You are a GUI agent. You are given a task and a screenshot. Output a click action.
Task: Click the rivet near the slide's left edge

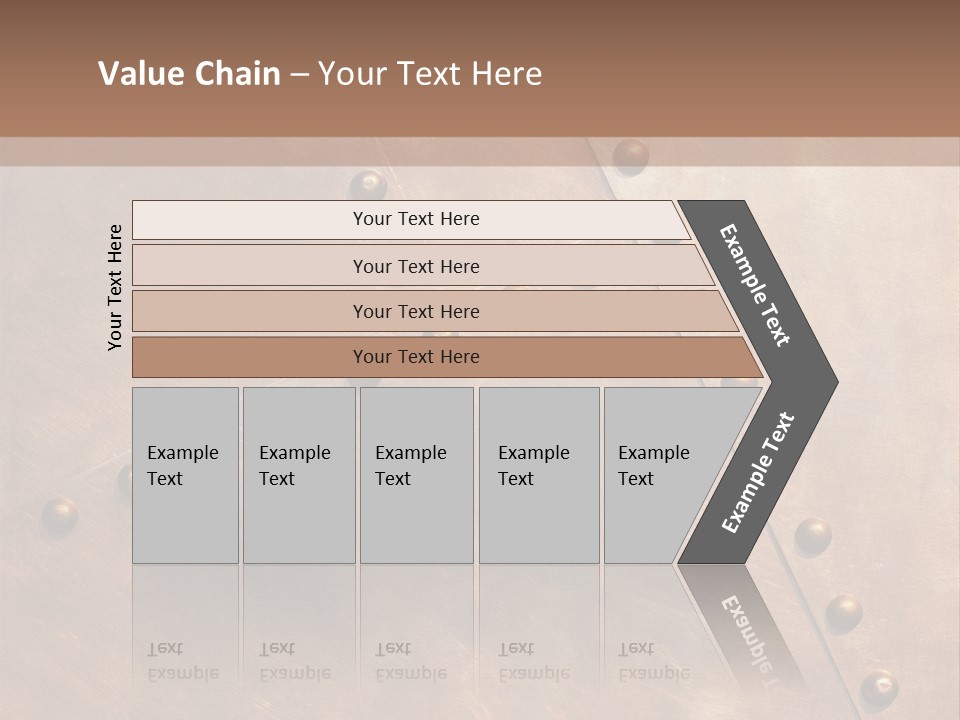(x=59, y=517)
